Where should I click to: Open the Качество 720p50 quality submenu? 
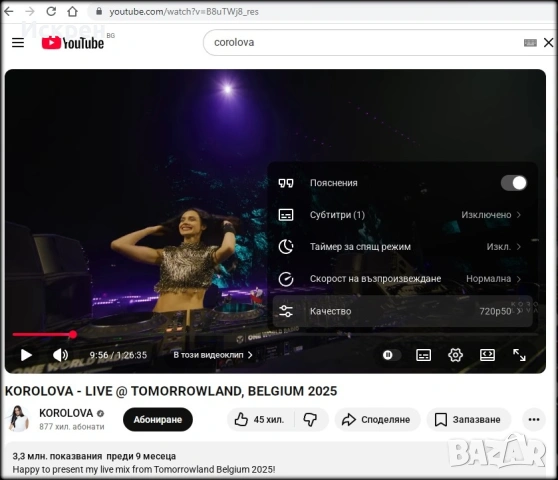(402, 311)
